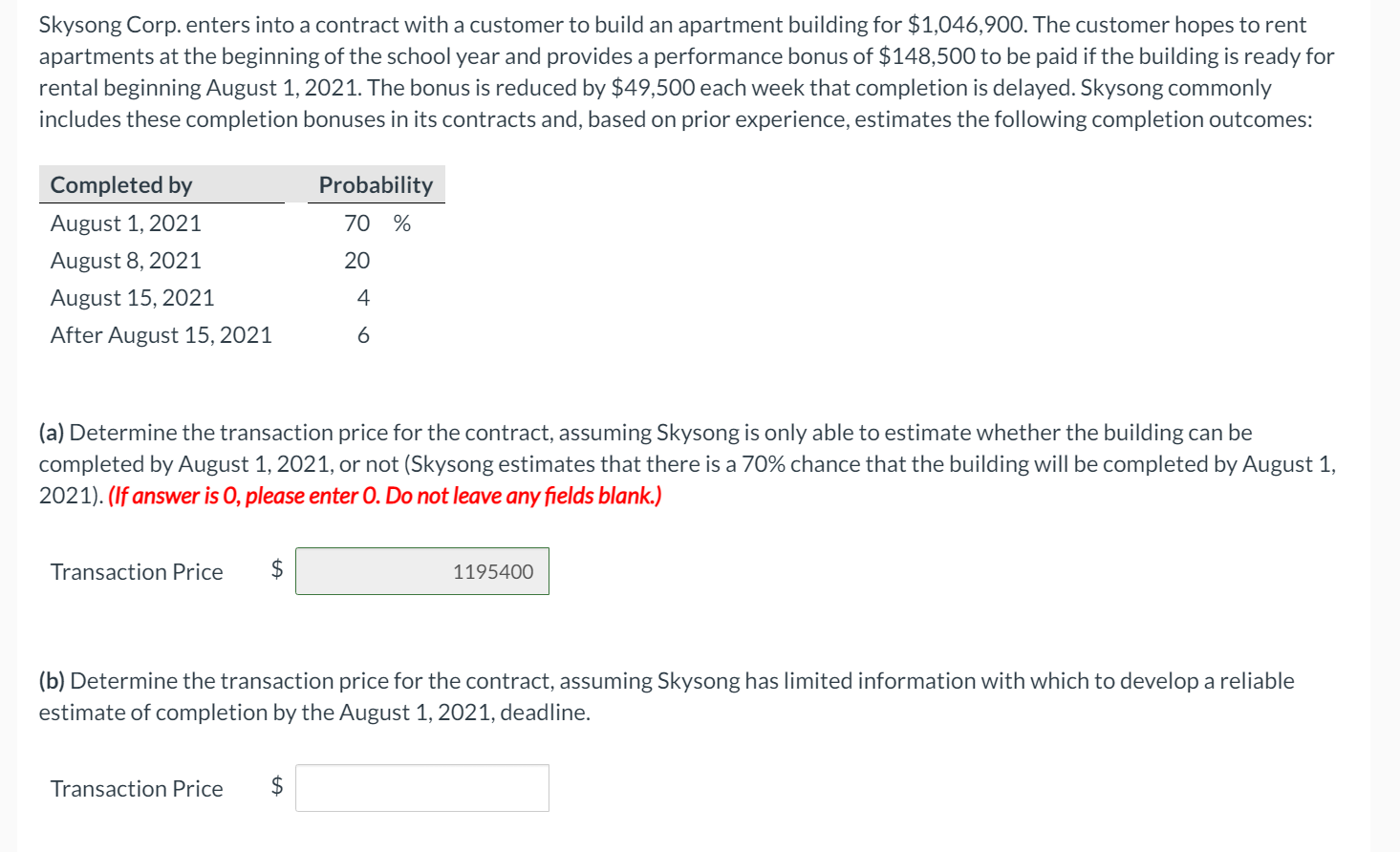Viewport: 1400px width, 852px height.
Task: Click the 'Completed by' column header
Action: [x=121, y=184]
